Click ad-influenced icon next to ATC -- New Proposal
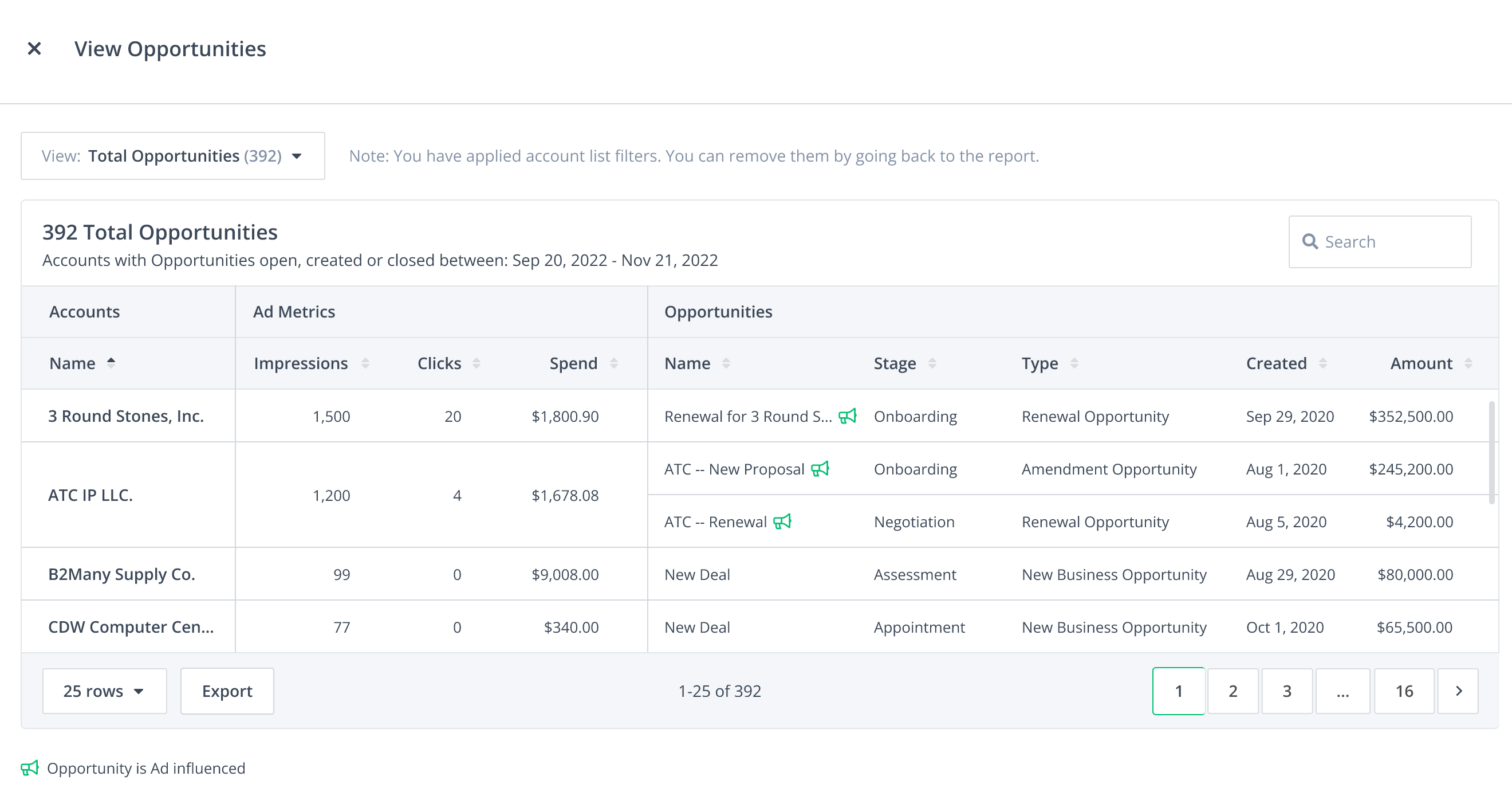The width and height of the screenshot is (1512, 792). pos(820,469)
